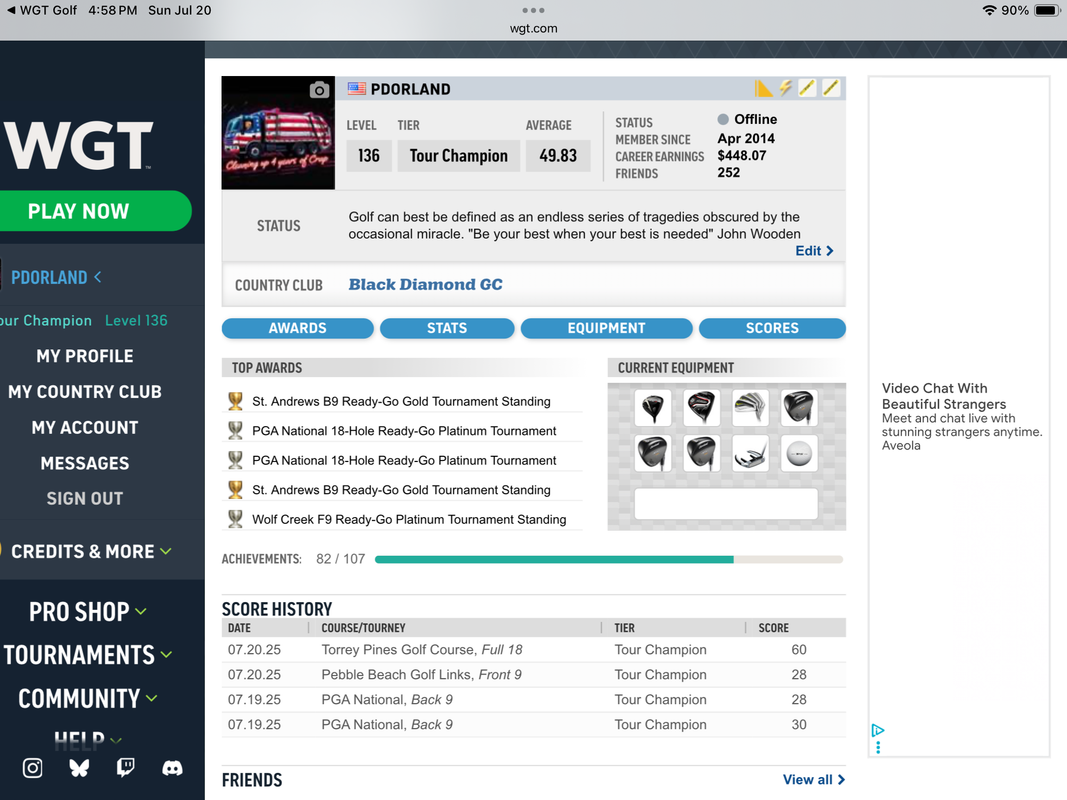The image size is (1067, 800).
Task: Switch to the Scores tab
Action: pos(772,328)
